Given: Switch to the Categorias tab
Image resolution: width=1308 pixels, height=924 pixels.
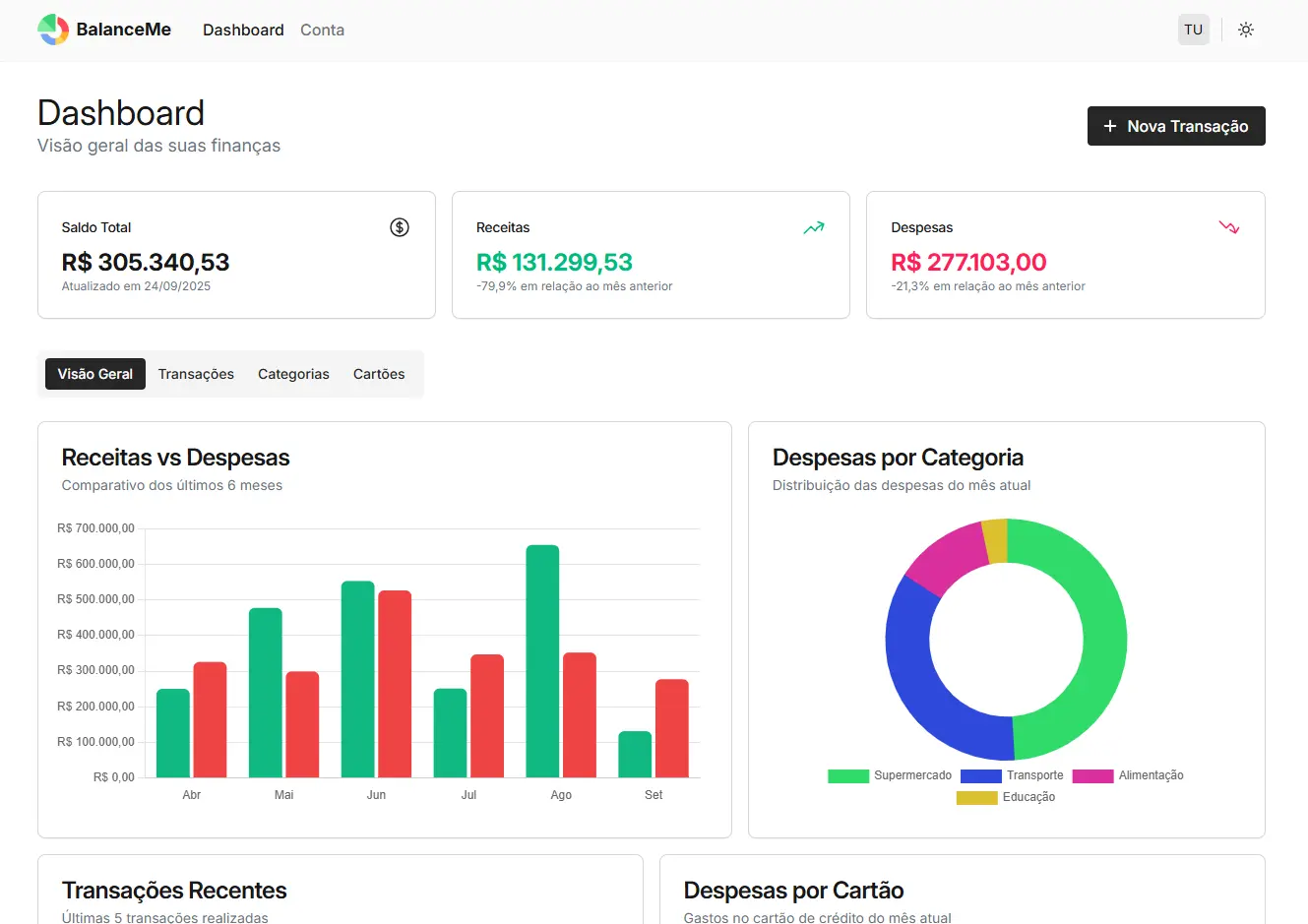Looking at the screenshot, I should (293, 374).
